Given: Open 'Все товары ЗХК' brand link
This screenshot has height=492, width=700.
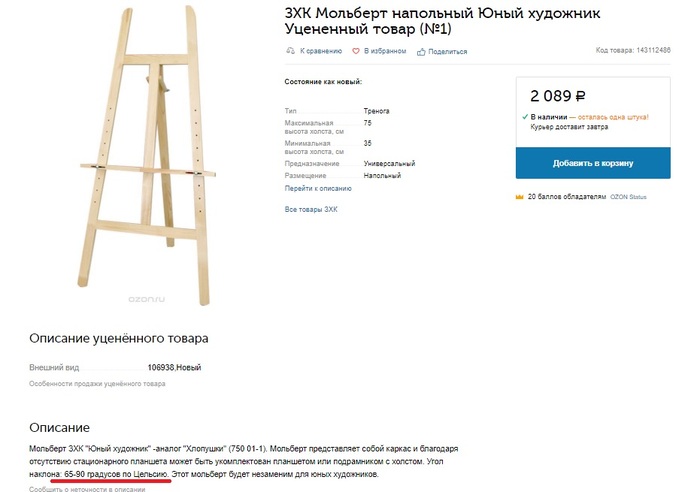Looking at the screenshot, I should [311, 209].
